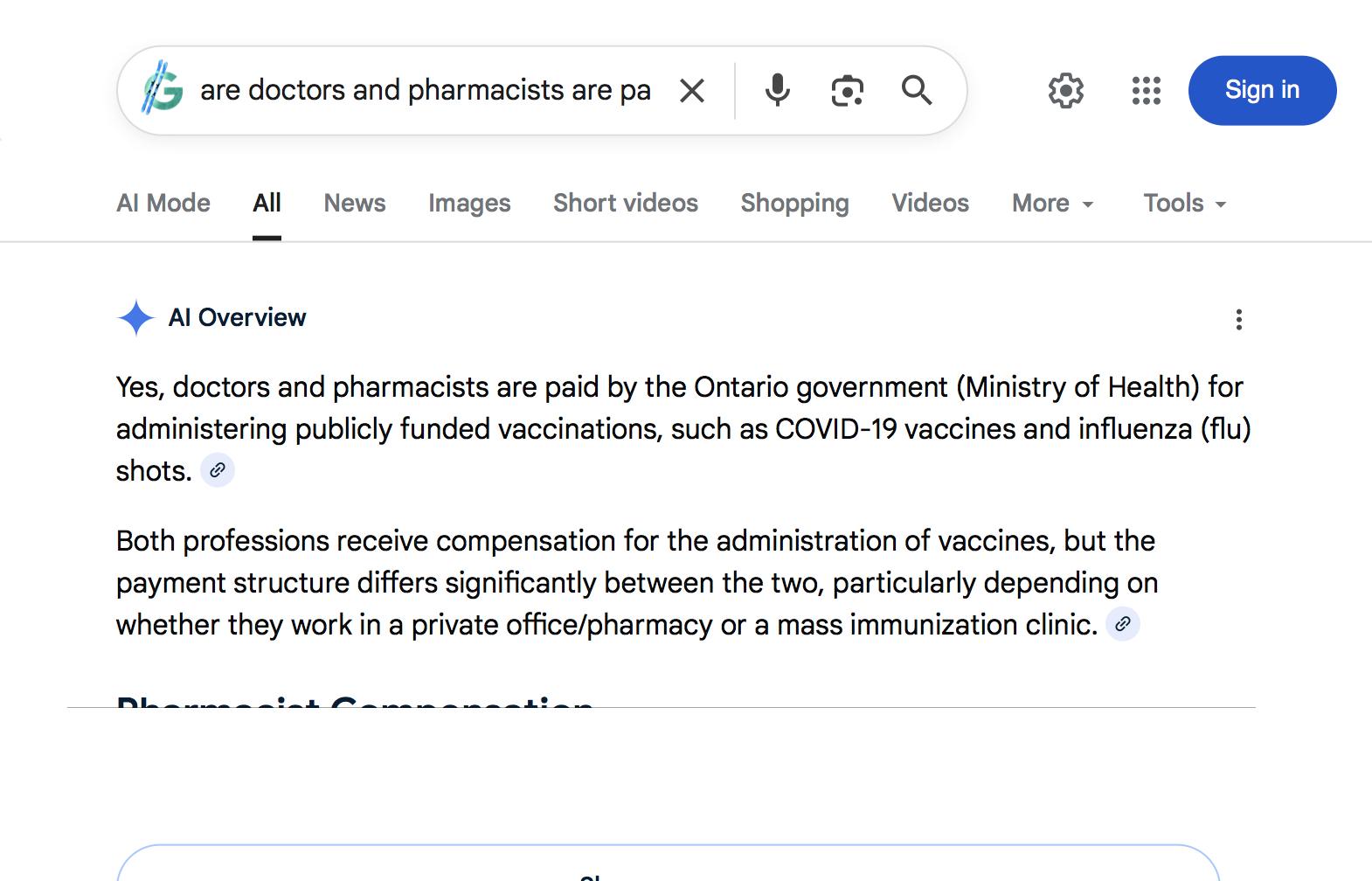Switch to the News tab
The height and width of the screenshot is (881, 1372).
click(355, 204)
